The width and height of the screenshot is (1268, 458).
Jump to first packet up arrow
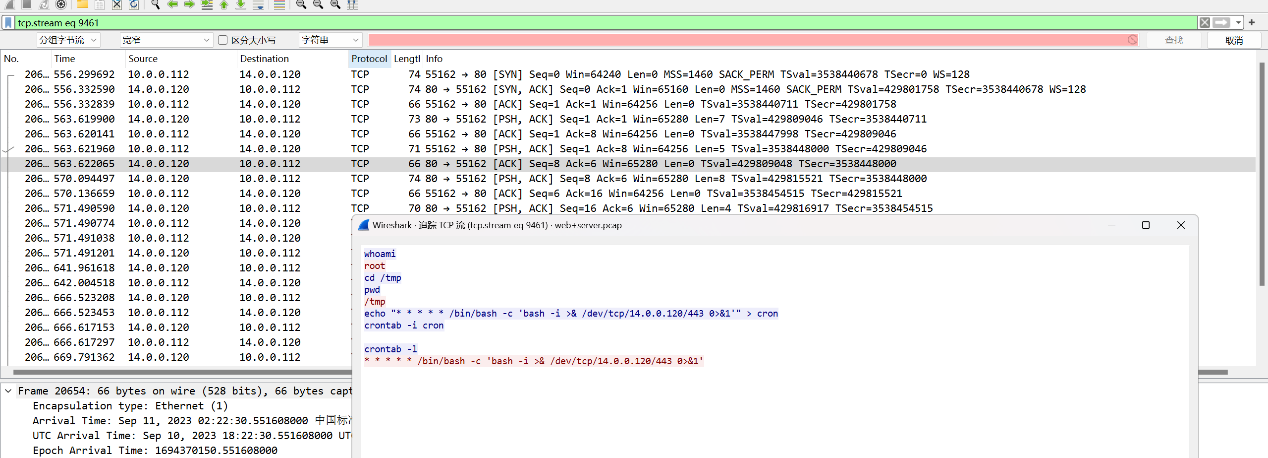(x=224, y=4)
